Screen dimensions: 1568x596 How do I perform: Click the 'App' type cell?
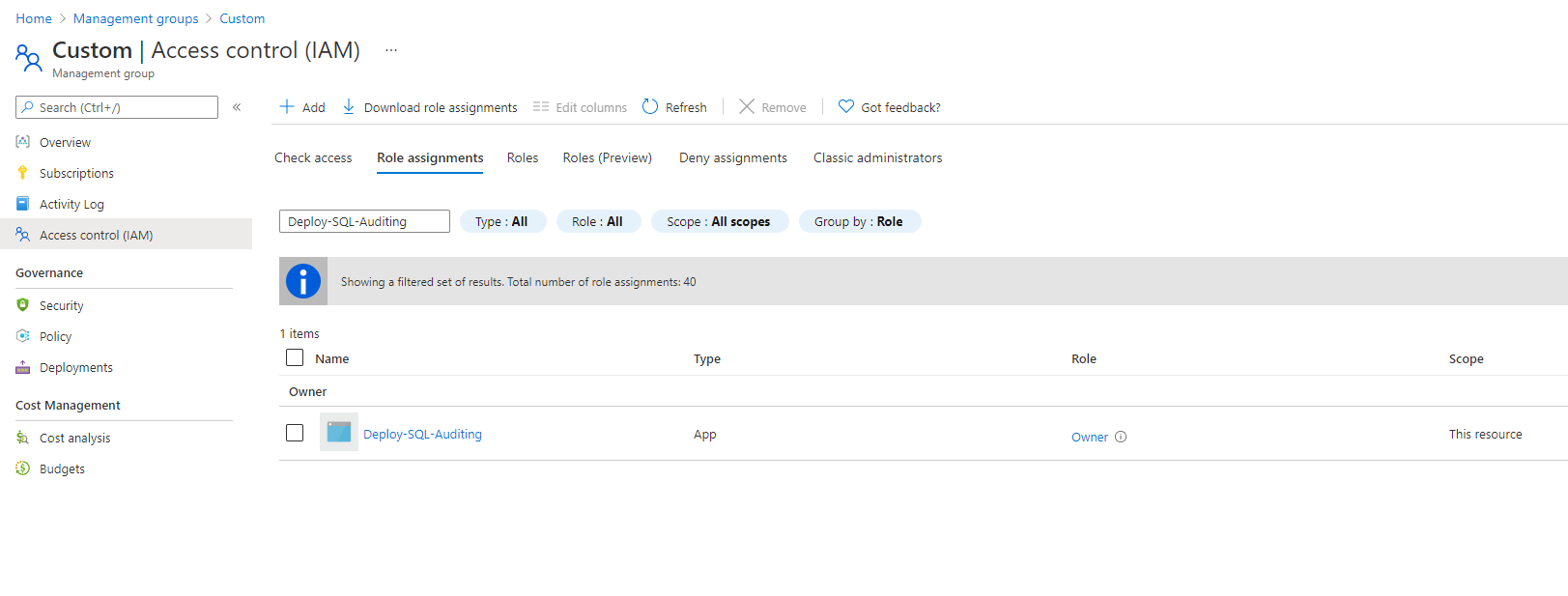(x=705, y=434)
